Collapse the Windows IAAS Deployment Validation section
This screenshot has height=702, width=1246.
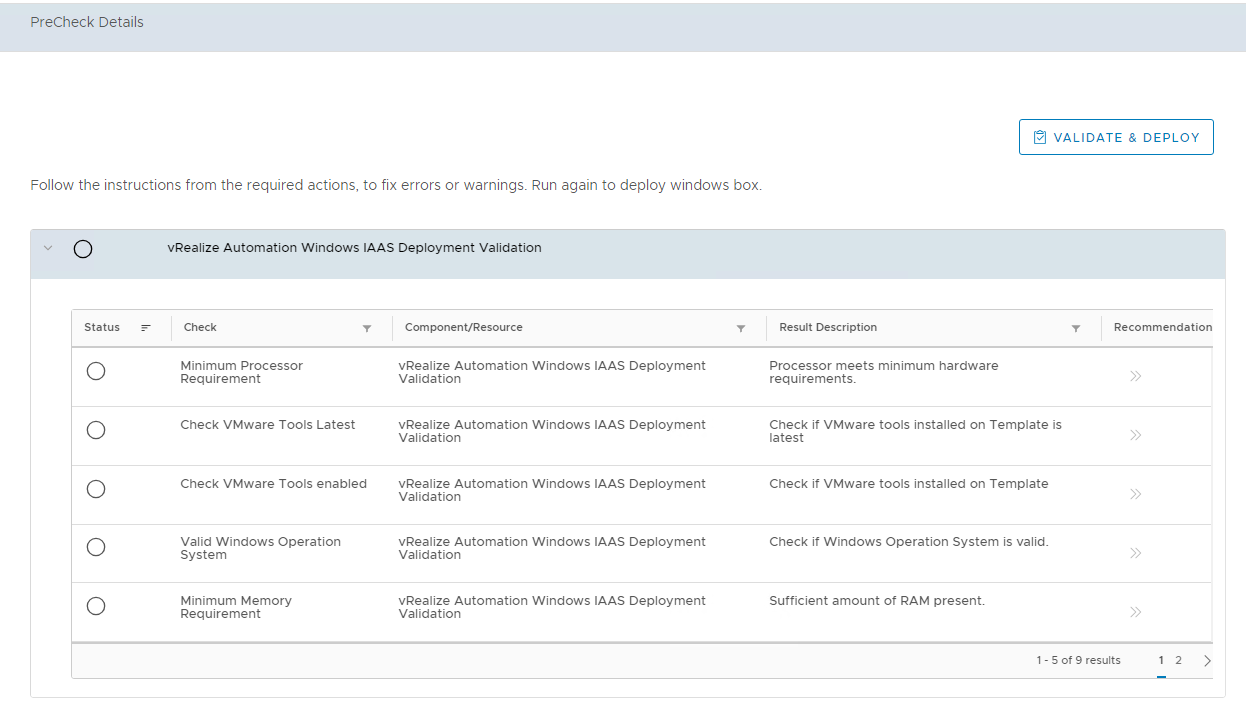(x=47, y=248)
